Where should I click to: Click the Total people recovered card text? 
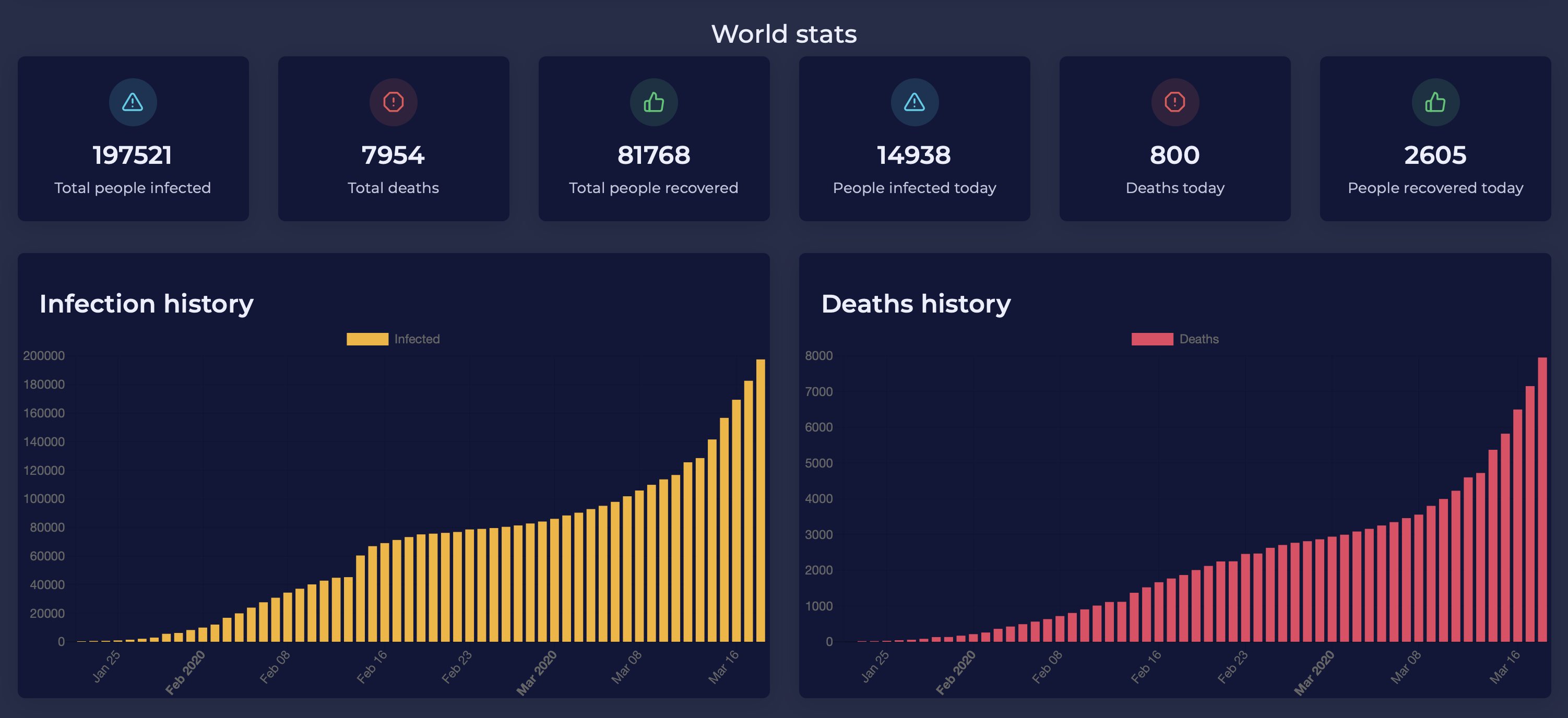[x=654, y=188]
